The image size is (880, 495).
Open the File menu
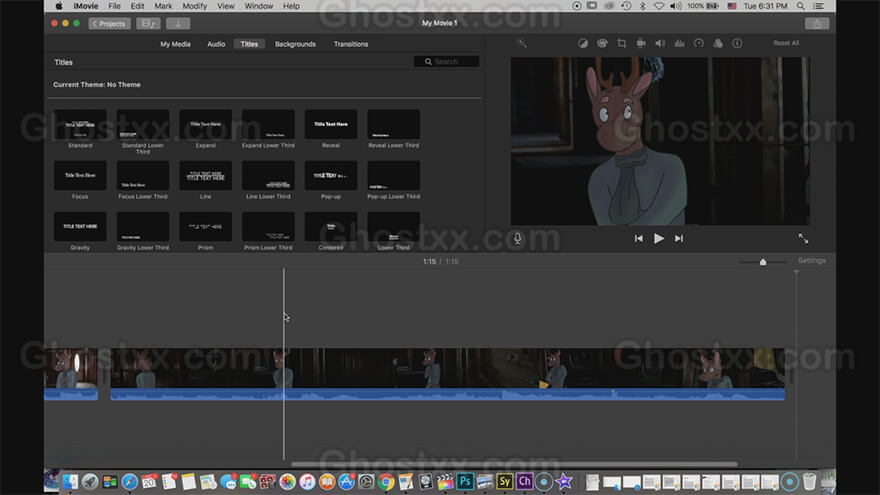114,6
